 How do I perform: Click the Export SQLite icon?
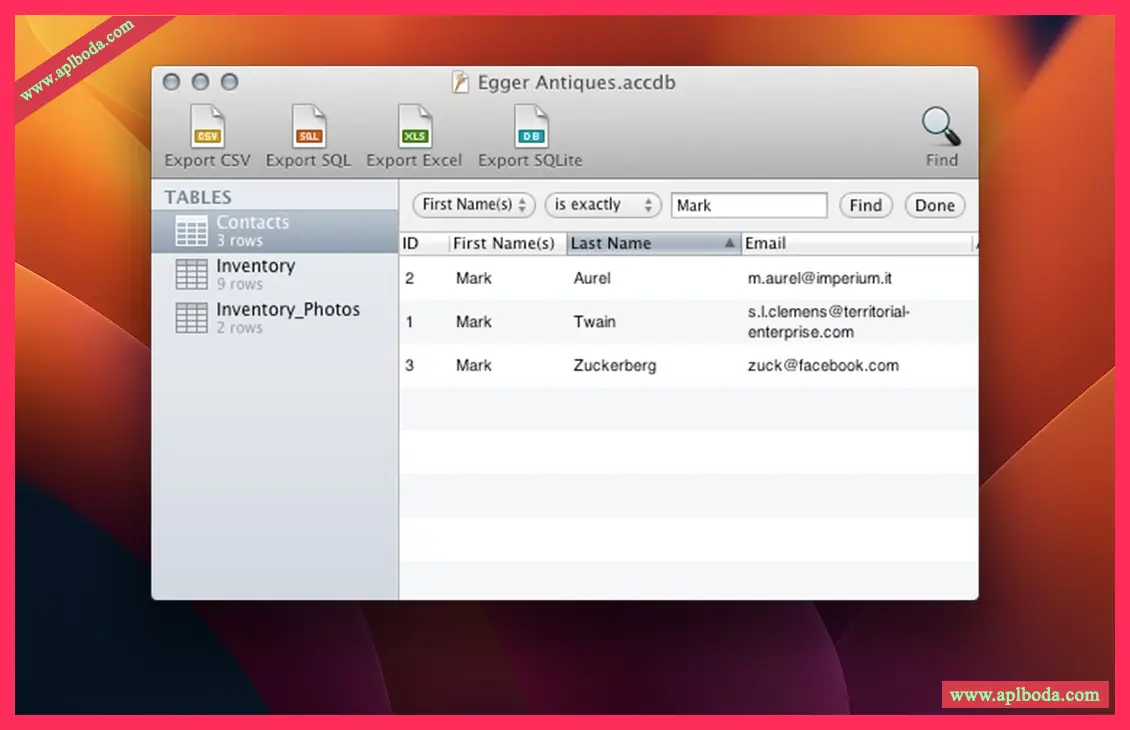click(x=530, y=128)
